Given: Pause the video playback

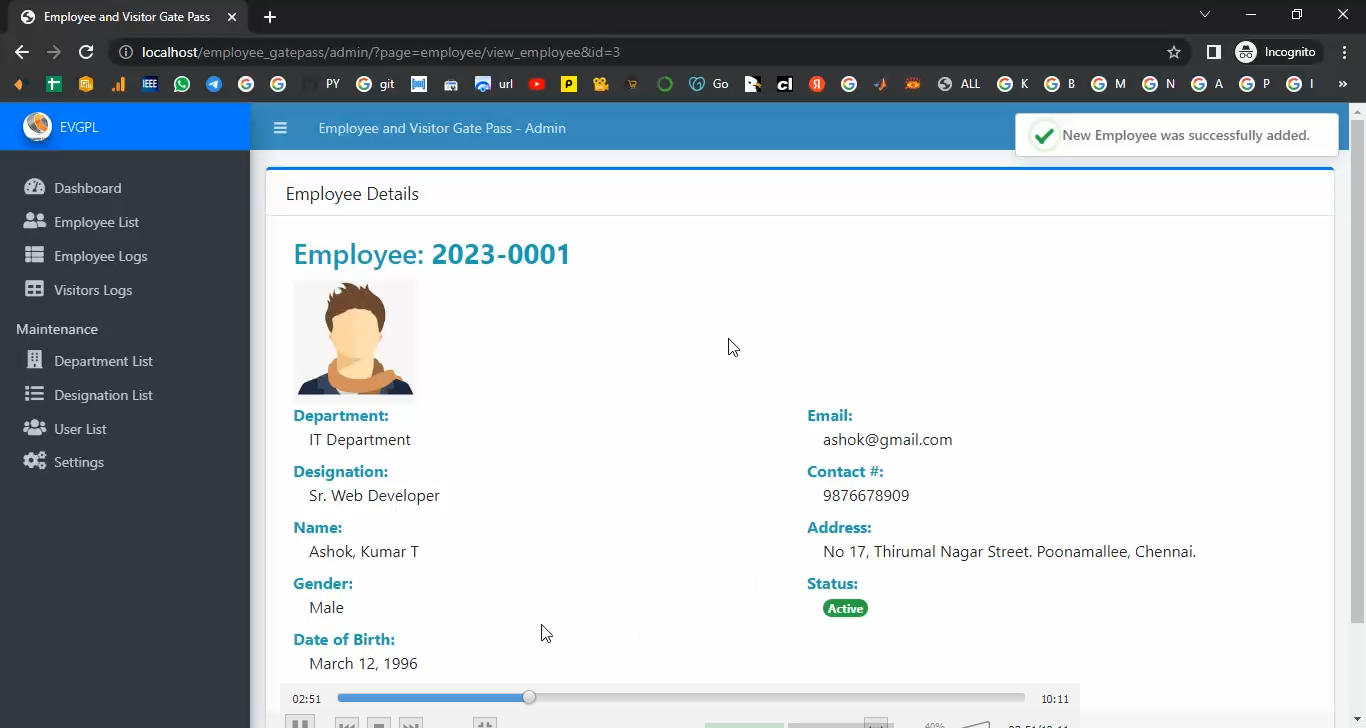Looking at the screenshot, I should pos(300,722).
